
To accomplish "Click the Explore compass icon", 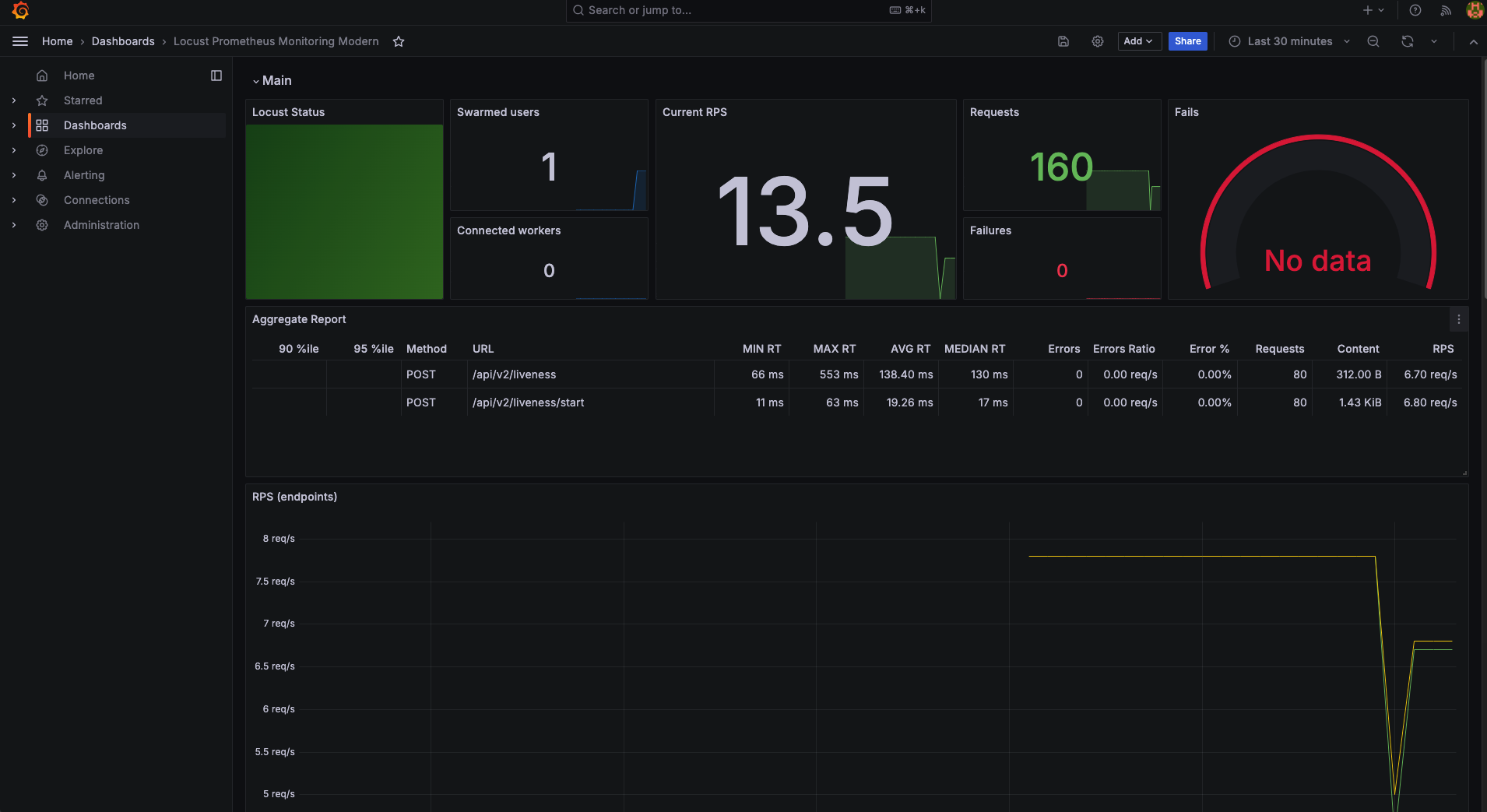I will 42,150.
